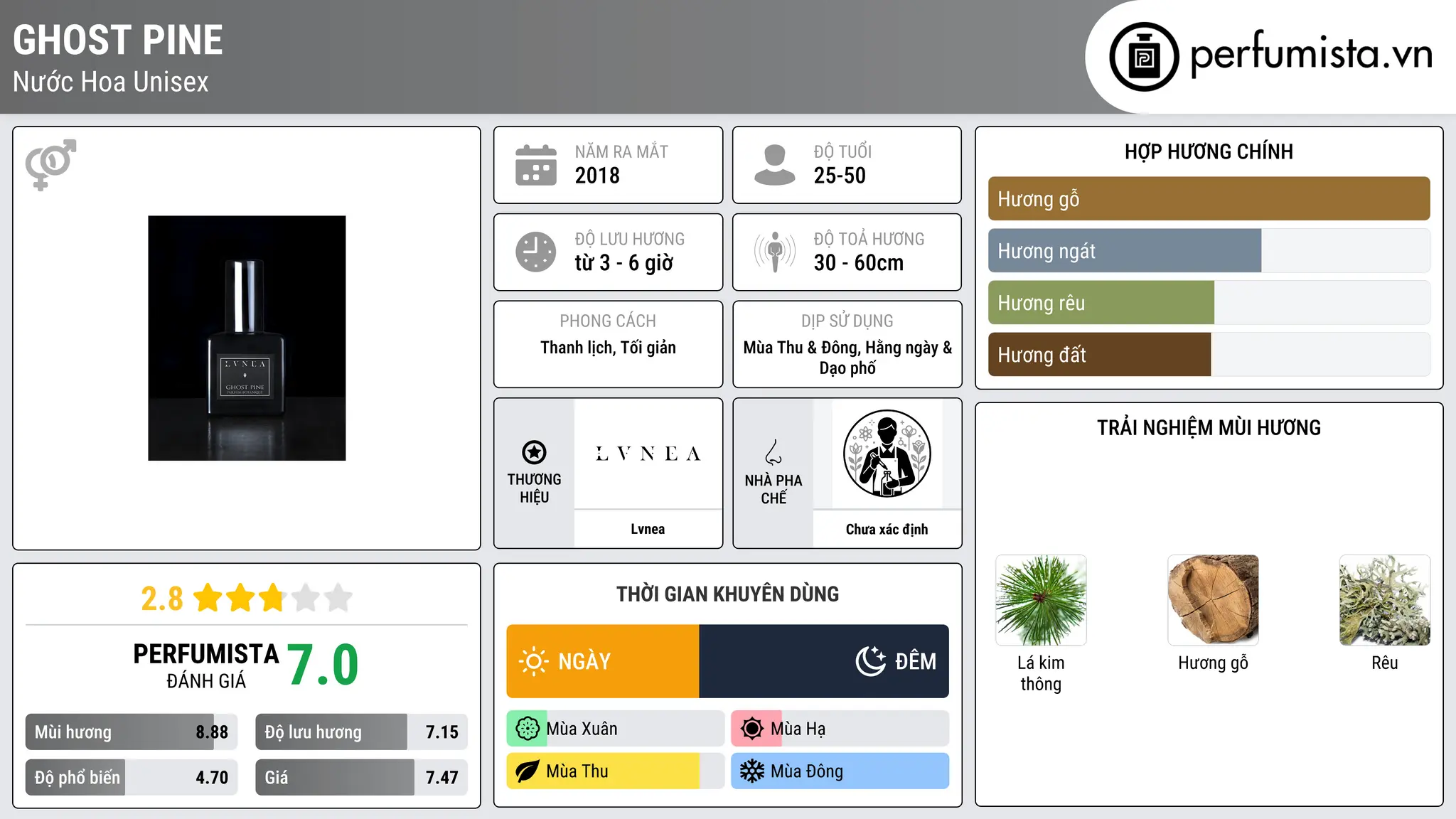Viewport: 1456px width, 819px height.
Task: Click the person silhouette icon beside ĐỘ TUỔI
Action: coord(775,165)
